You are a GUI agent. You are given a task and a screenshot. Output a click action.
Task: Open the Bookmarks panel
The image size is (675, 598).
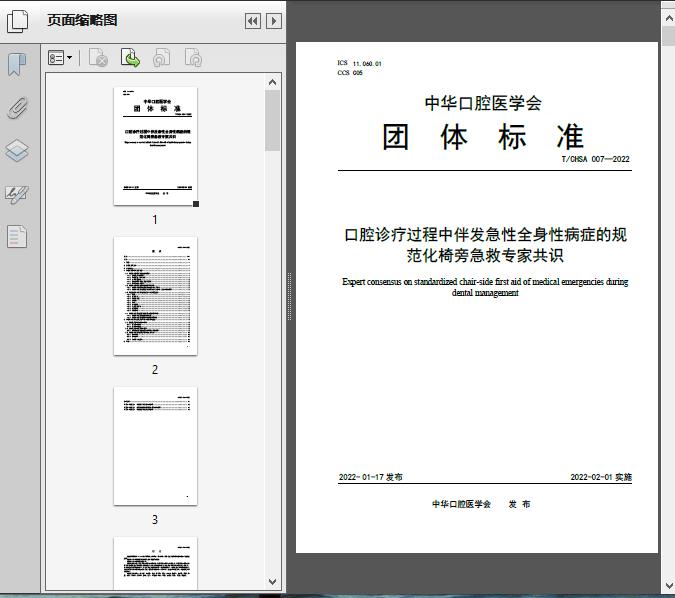pyautogui.click(x=17, y=65)
